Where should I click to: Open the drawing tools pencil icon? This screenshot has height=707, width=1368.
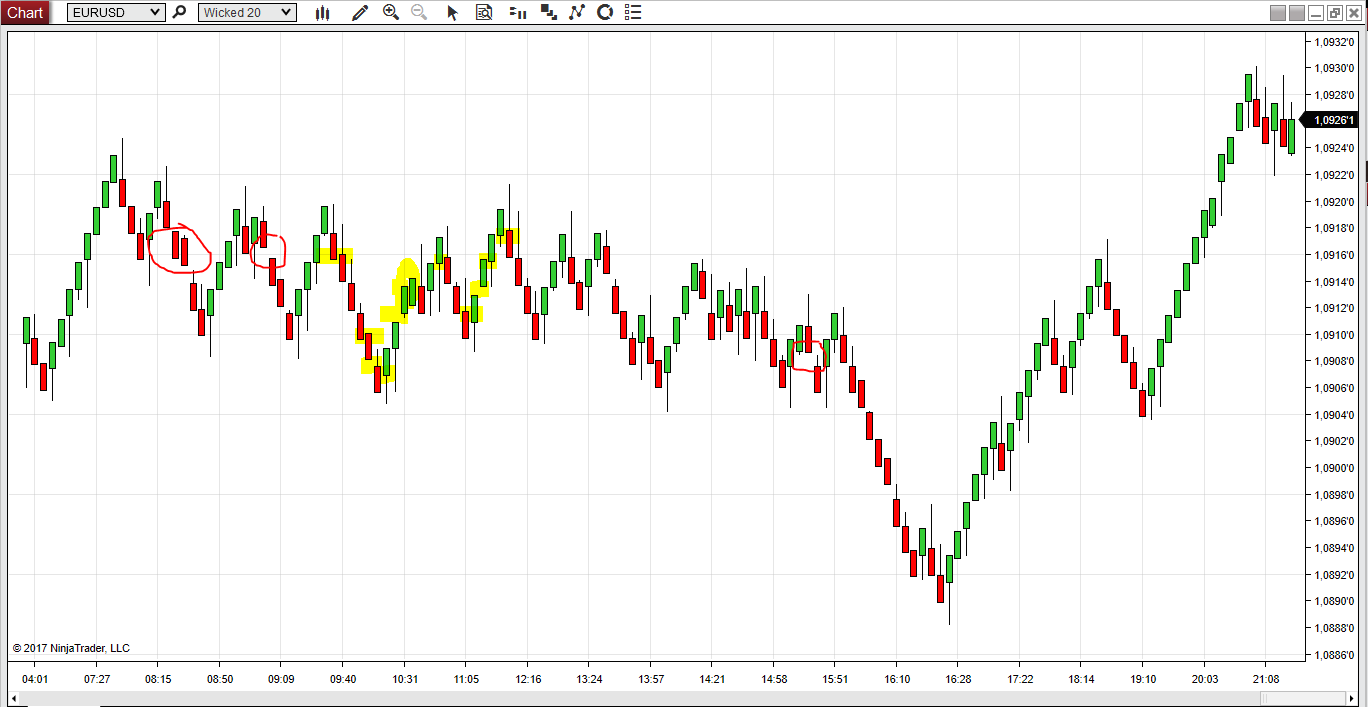[359, 13]
